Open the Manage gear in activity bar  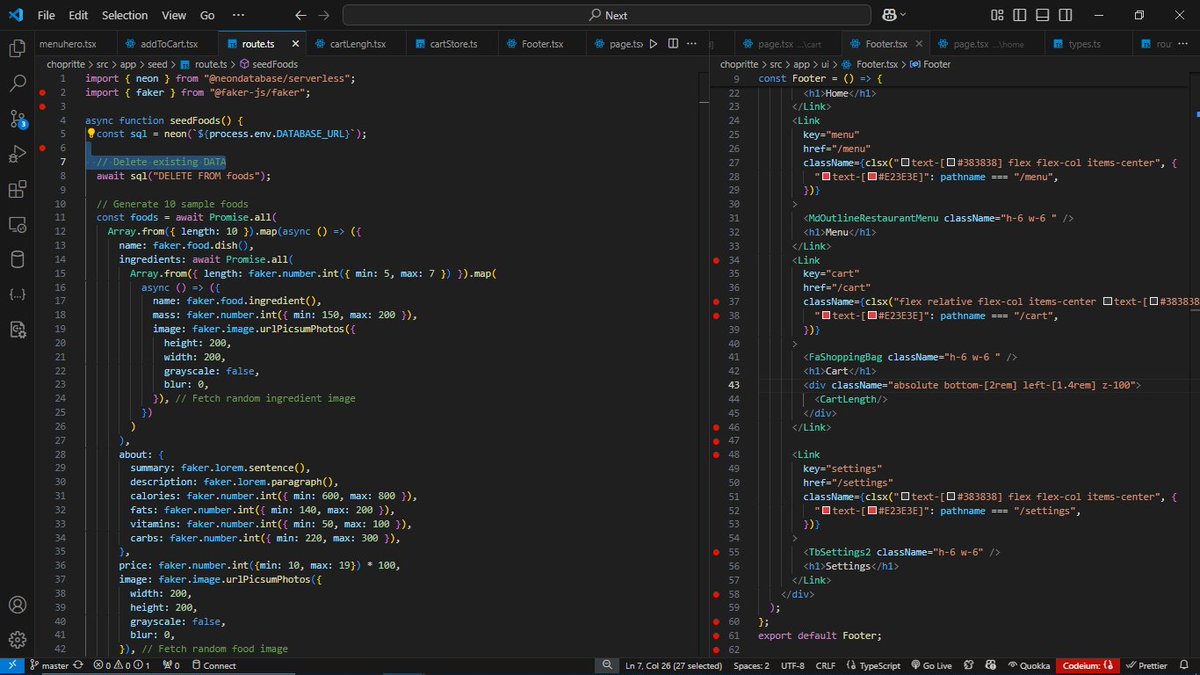click(16, 640)
